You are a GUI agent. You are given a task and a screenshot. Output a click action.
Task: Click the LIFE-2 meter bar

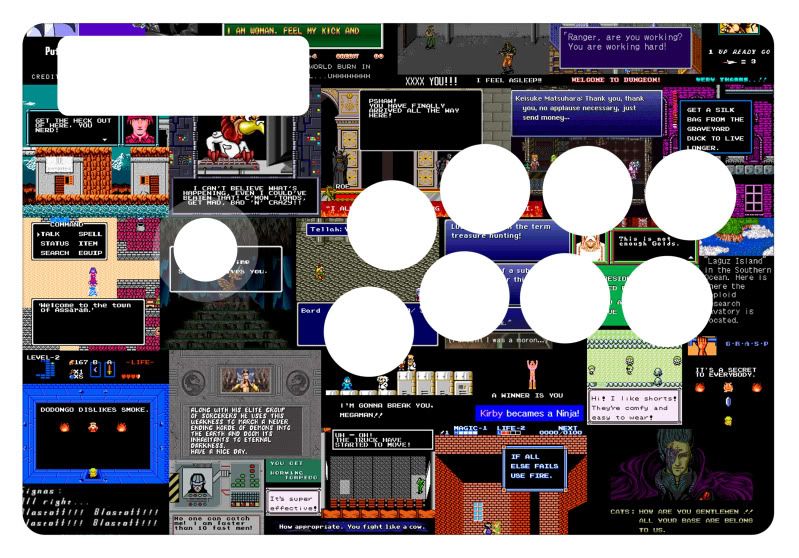coord(508,433)
